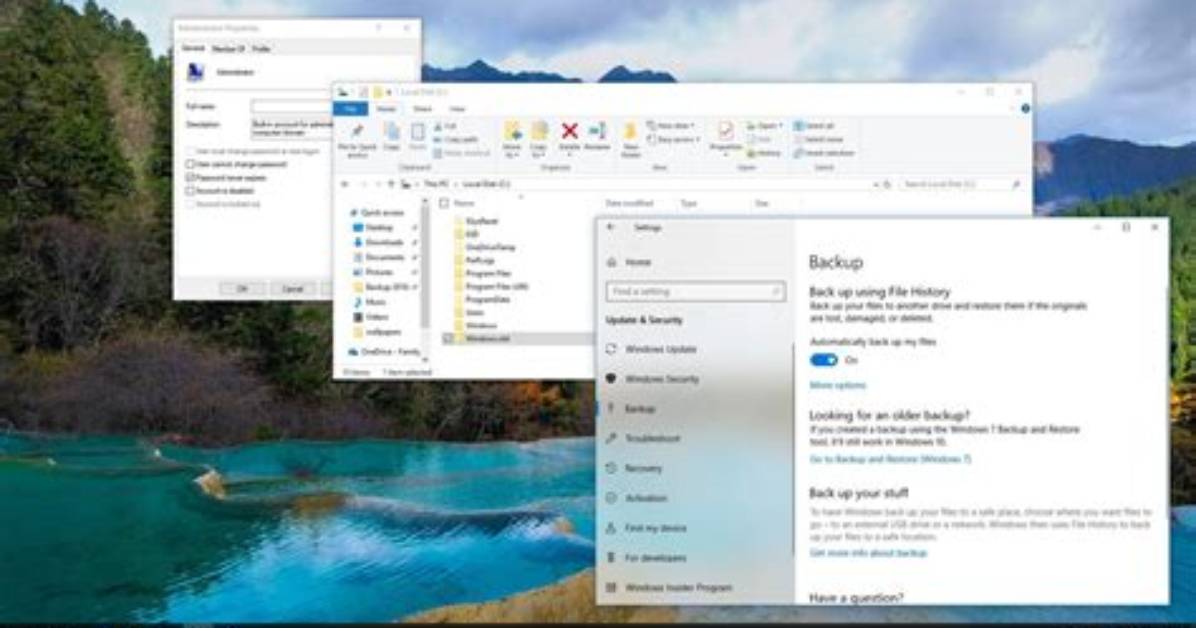Go up one level with Explorer Up arrow

pyautogui.click(x=391, y=184)
